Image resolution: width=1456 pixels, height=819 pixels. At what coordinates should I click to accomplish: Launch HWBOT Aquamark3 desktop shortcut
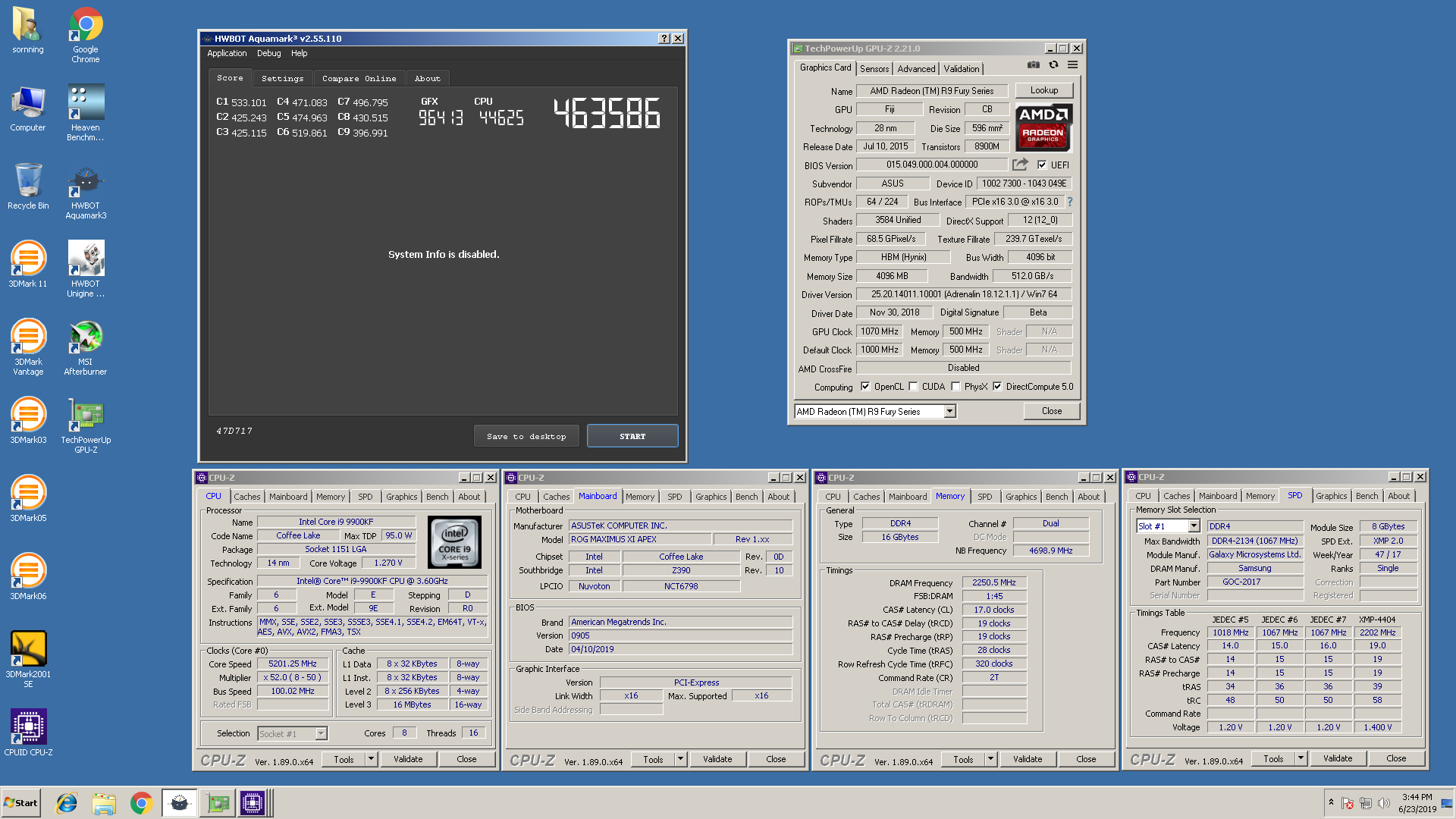click(86, 191)
